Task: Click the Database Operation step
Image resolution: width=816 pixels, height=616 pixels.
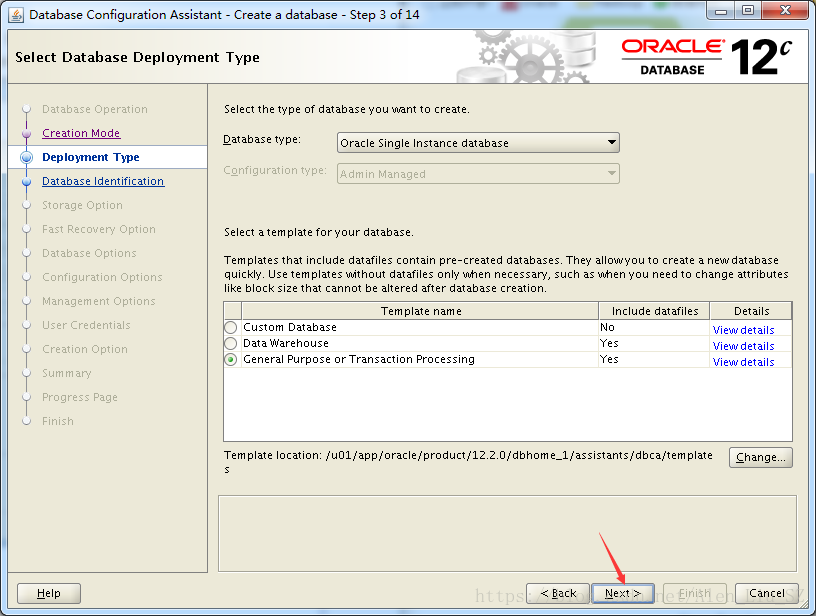Action: tap(95, 109)
